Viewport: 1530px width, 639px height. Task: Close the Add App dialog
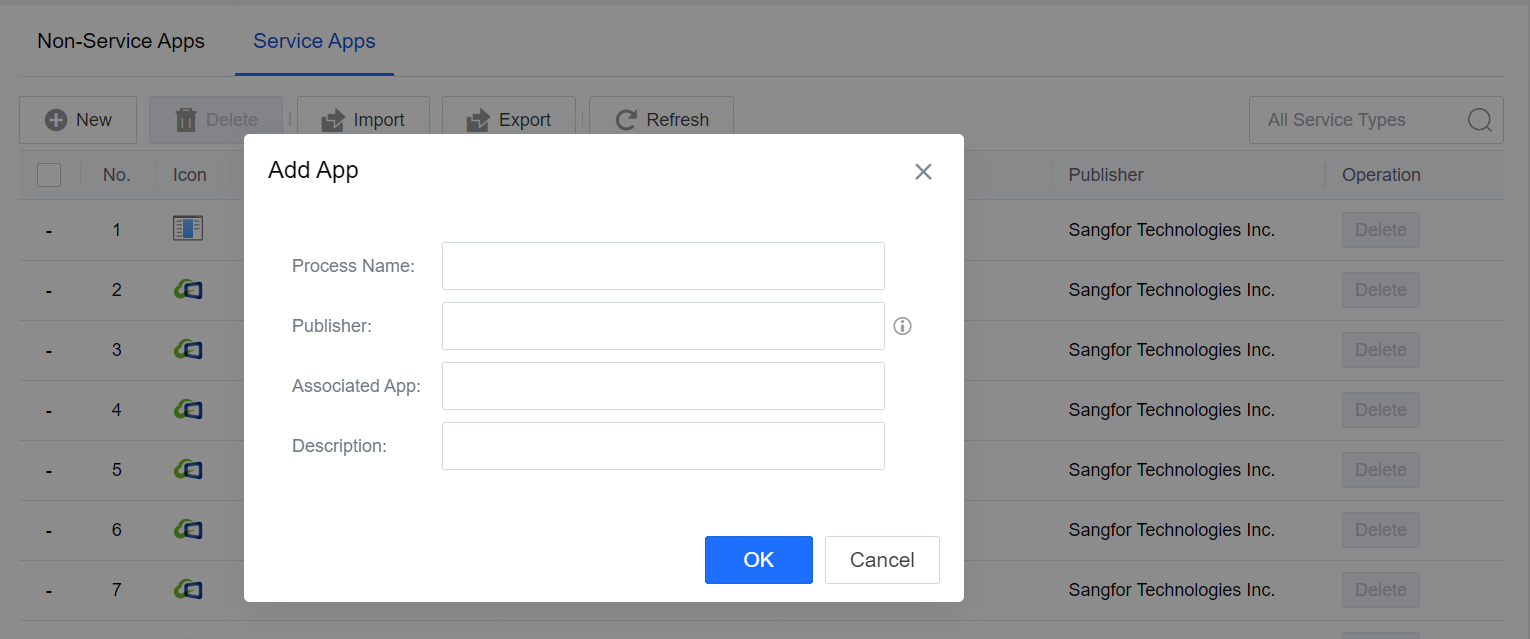coord(923,172)
